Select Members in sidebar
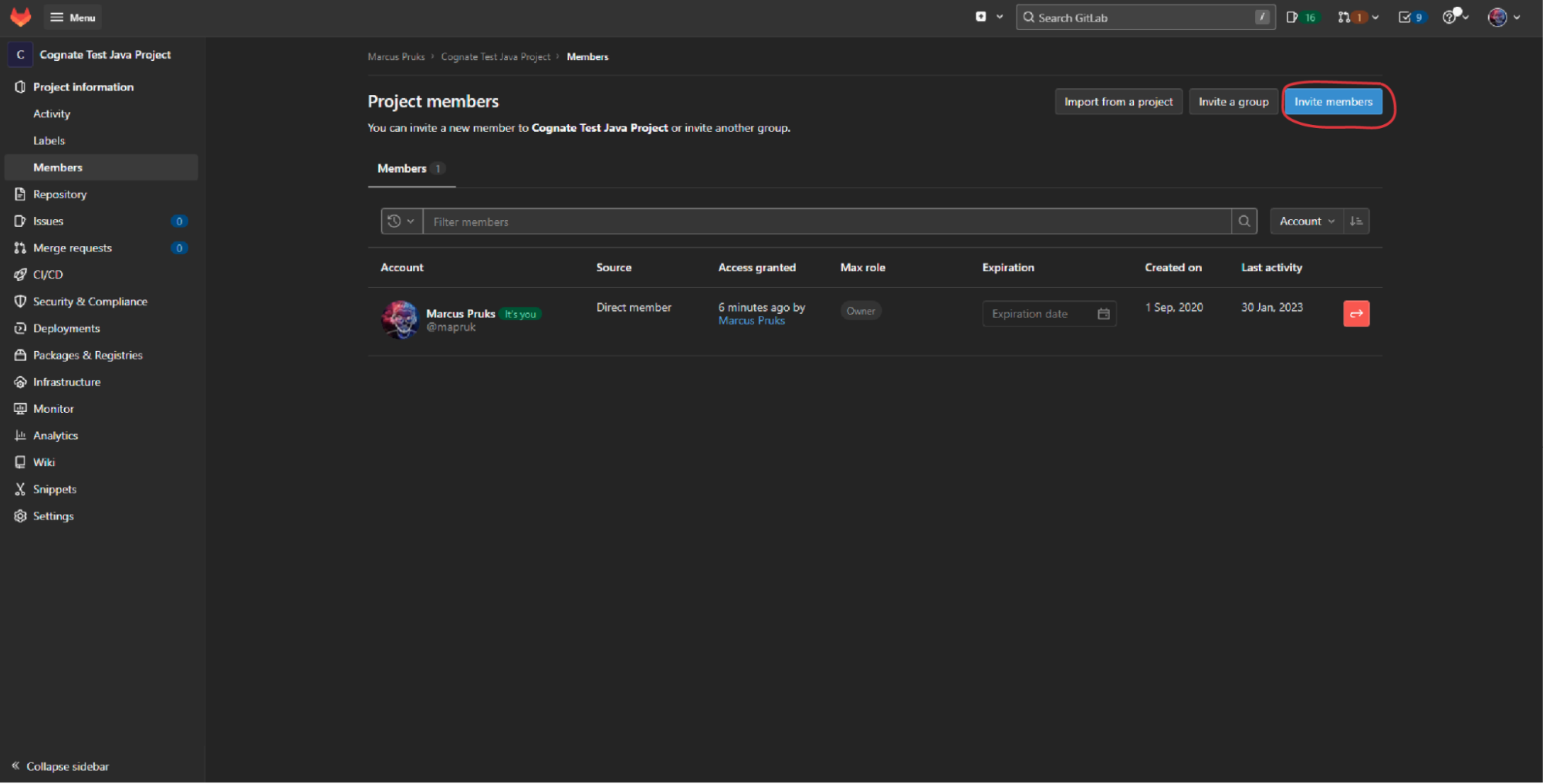1543x784 pixels. [x=101, y=167]
